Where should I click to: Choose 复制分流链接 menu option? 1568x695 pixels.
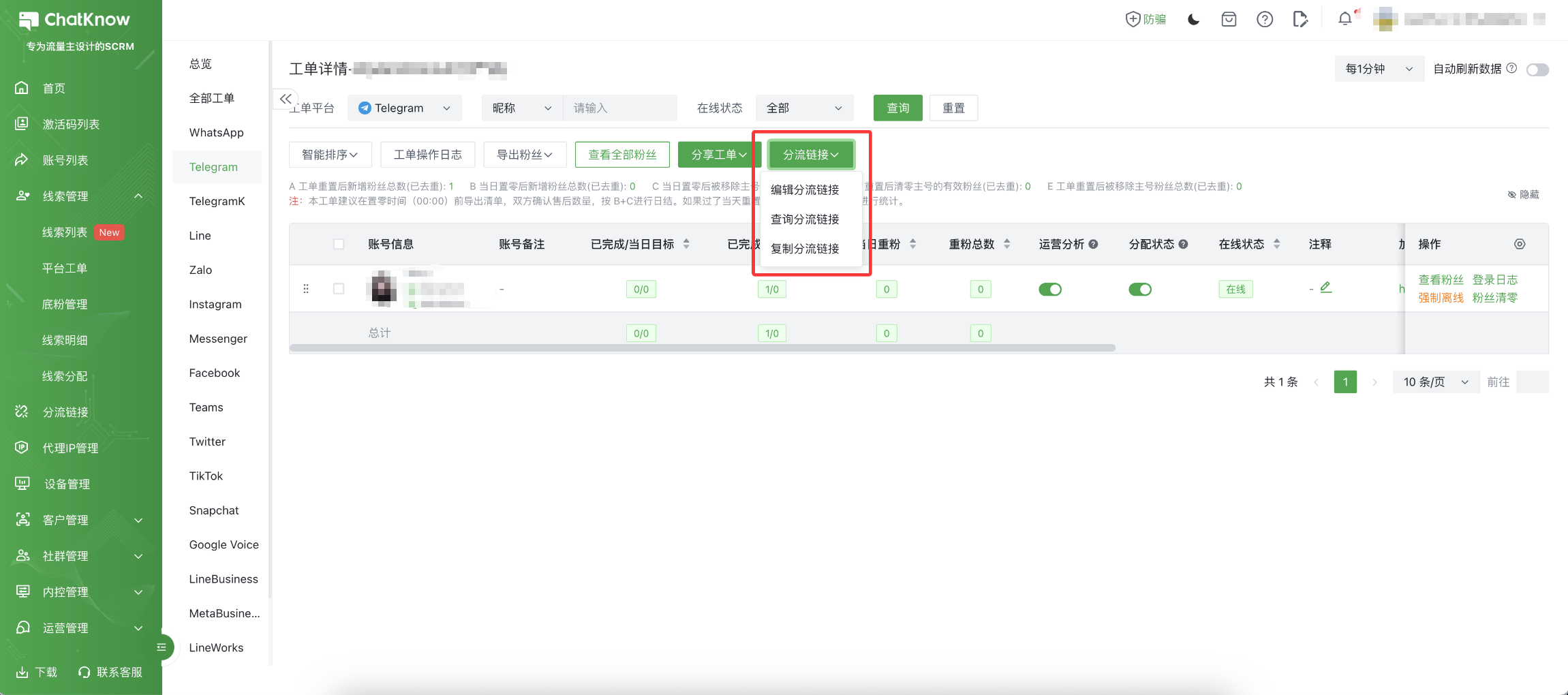click(x=805, y=249)
